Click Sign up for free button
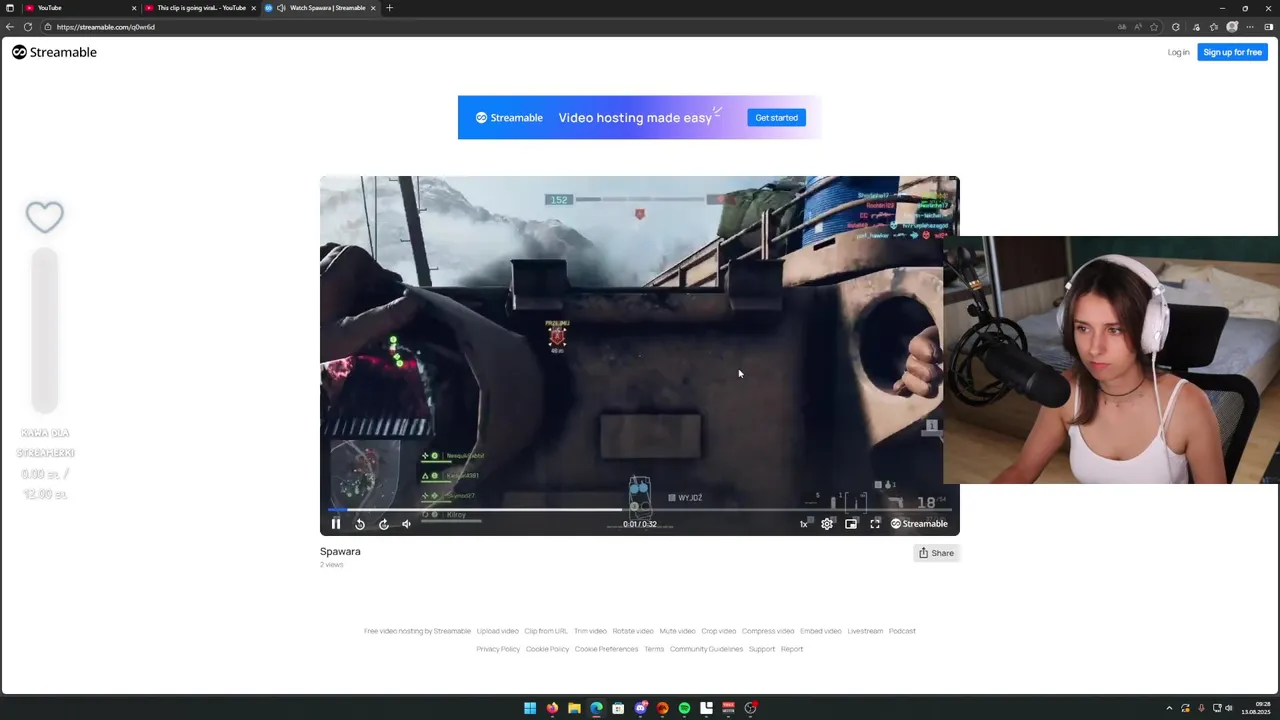Screen dimensions: 1280x720 pyautogui.click(x=1232, y=52)
